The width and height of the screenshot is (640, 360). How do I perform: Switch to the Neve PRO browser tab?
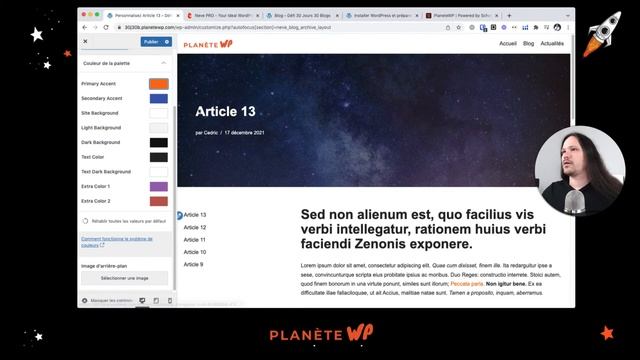pos(222,16)
